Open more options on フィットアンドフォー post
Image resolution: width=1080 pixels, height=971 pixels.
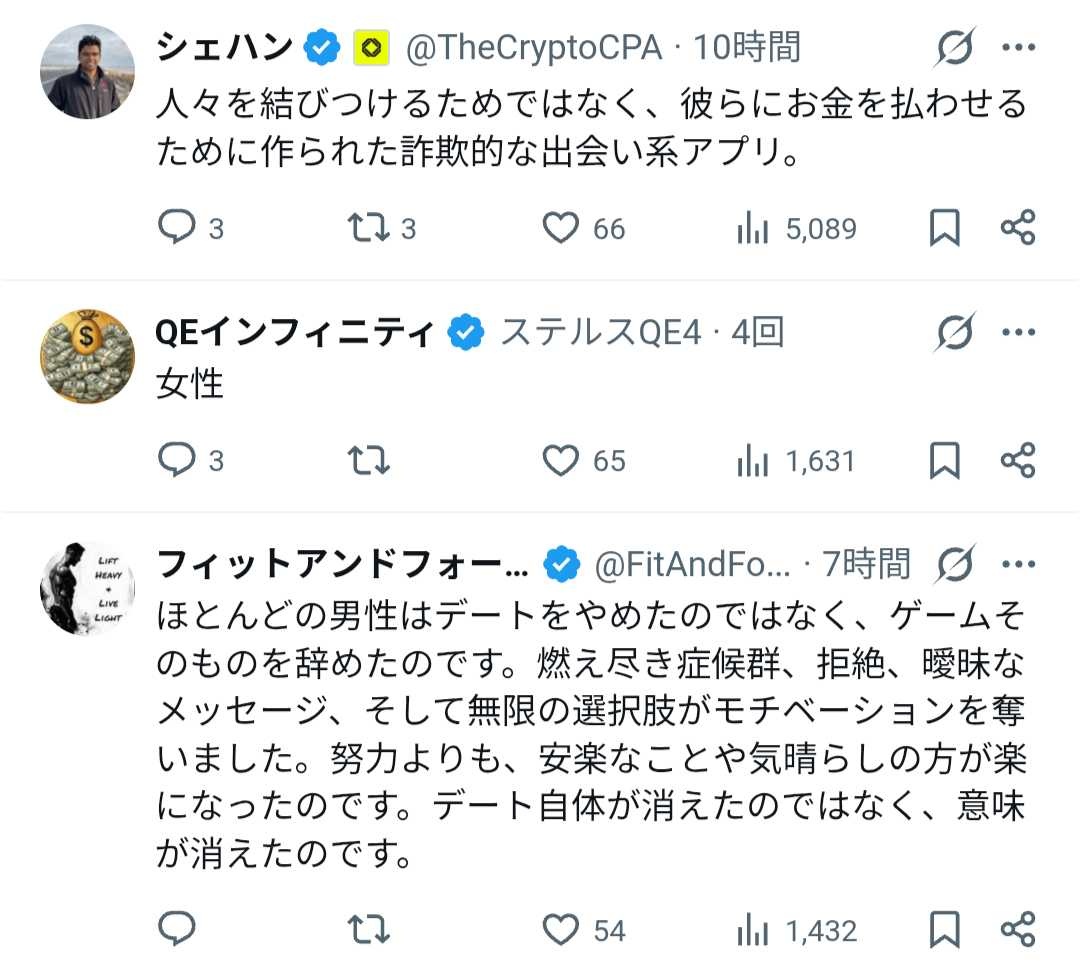point(1018,565)
